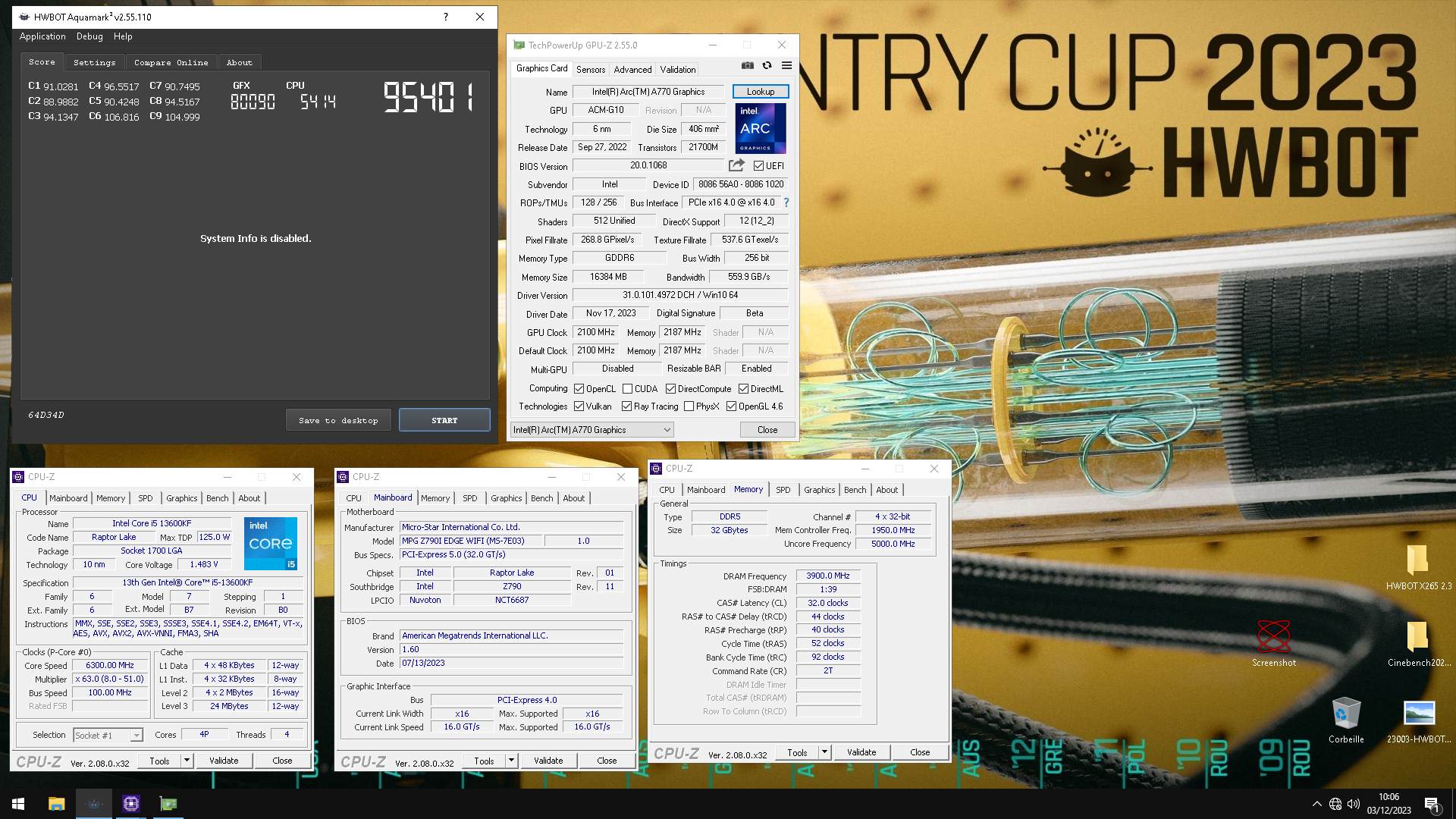
Task: Click GPU name field Intel Arc A770
Action: [x=648, y=92]
